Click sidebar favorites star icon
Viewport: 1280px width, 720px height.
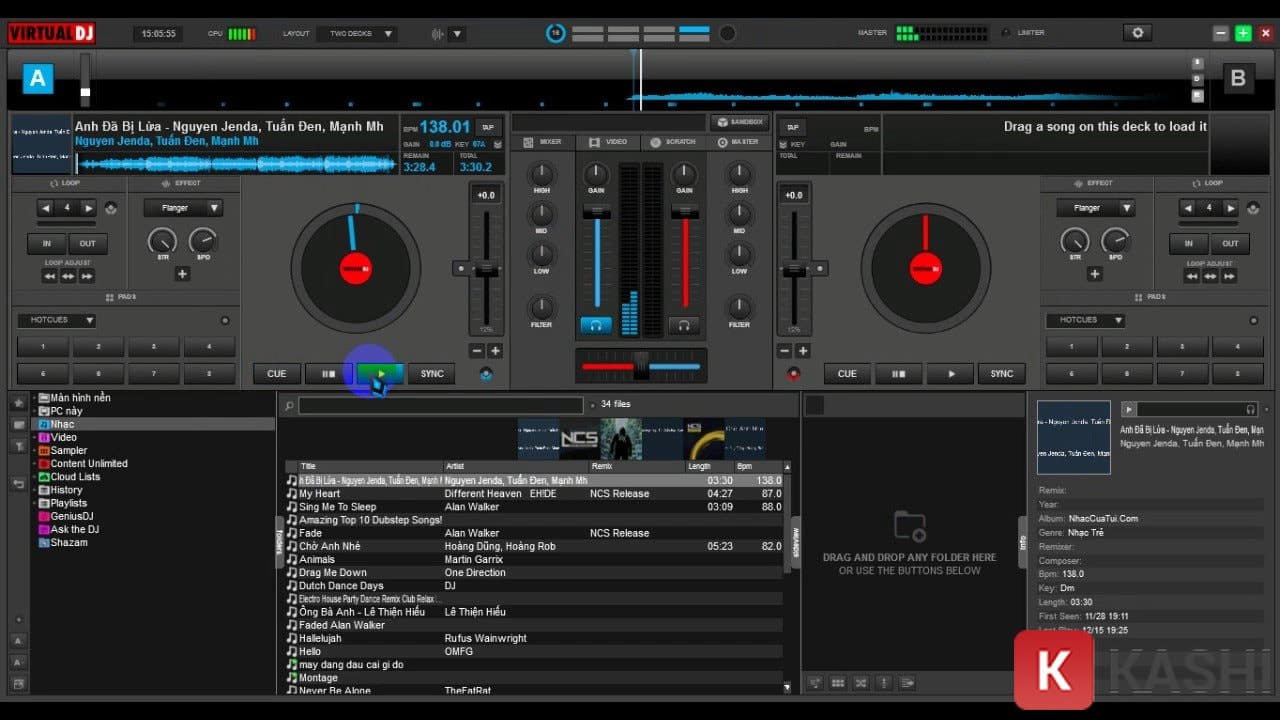point(18,403)
